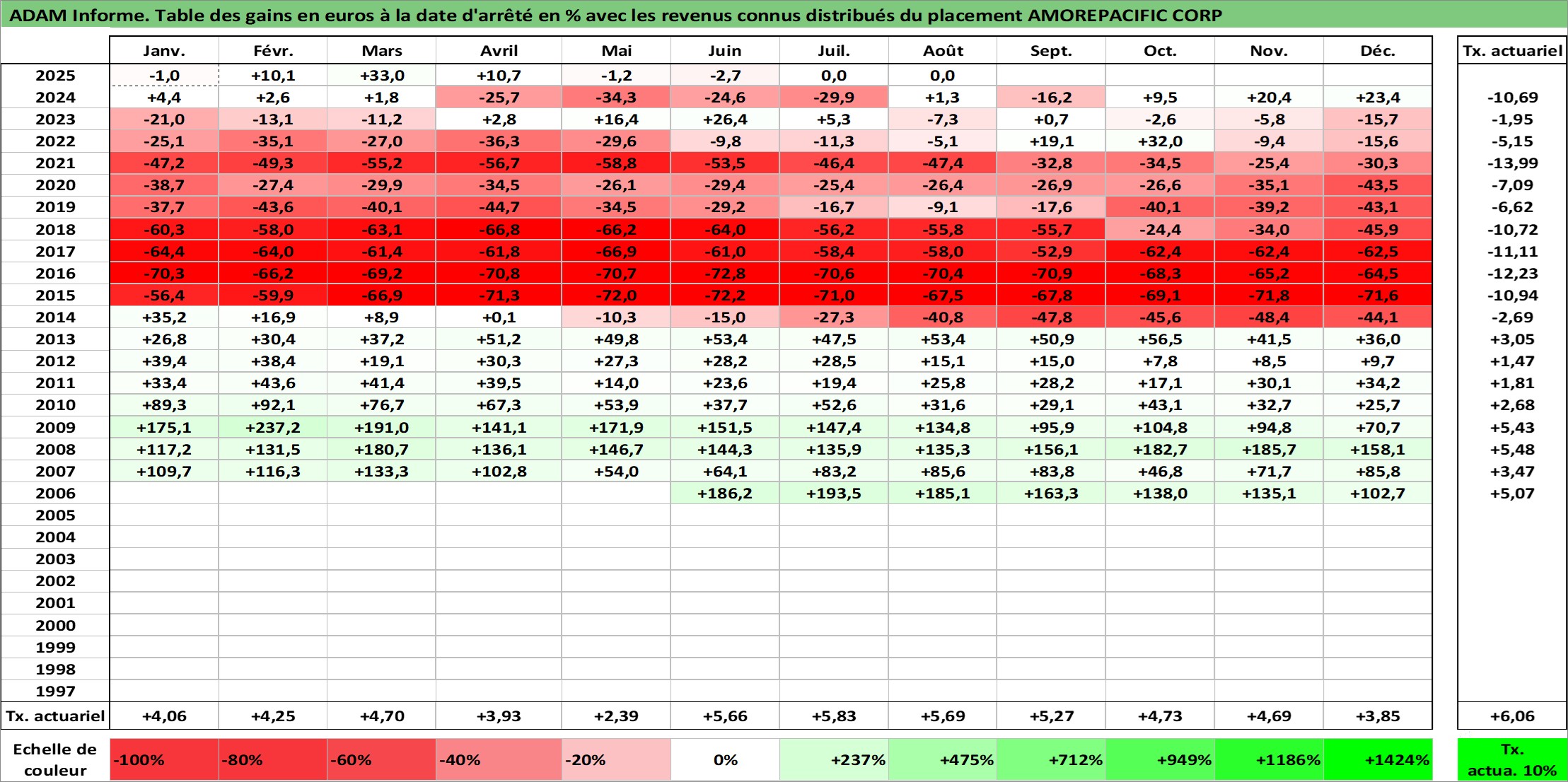Select the 2025 row label
Viewport: 1568px width, 782px height.
click(55, 76)
